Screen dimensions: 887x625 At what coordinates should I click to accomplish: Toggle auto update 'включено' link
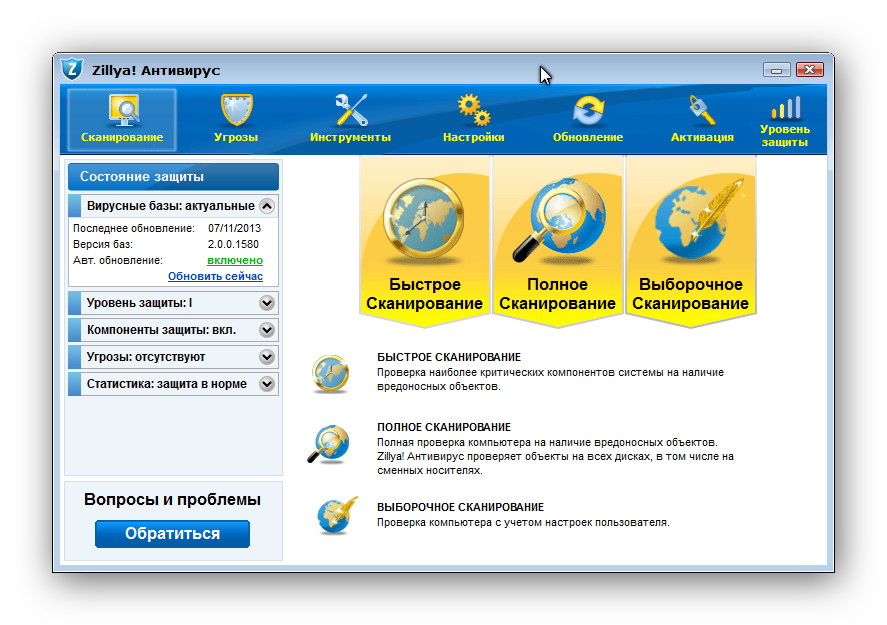pos(235,260)
